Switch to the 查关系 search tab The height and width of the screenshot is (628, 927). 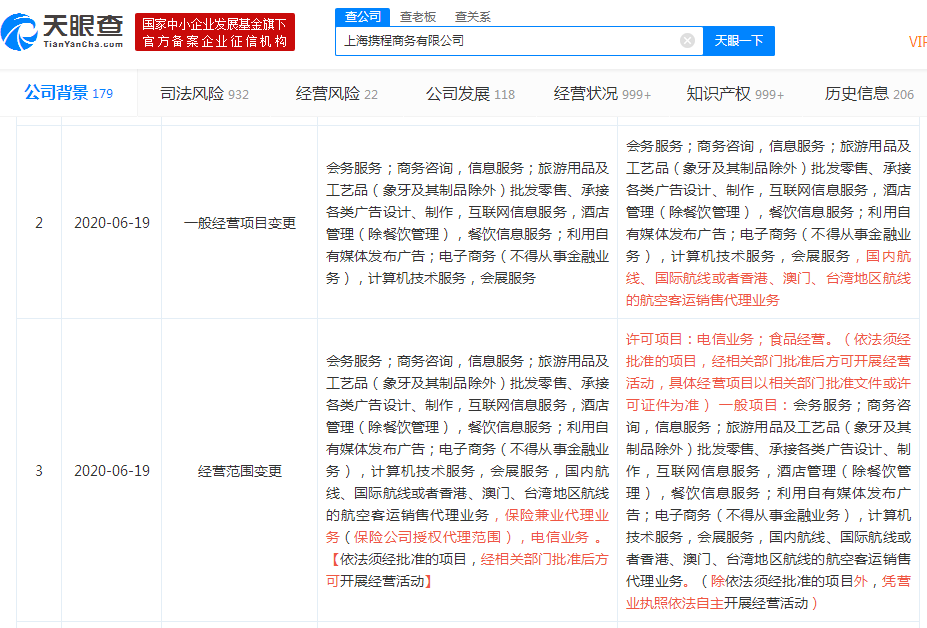(472, 16)
